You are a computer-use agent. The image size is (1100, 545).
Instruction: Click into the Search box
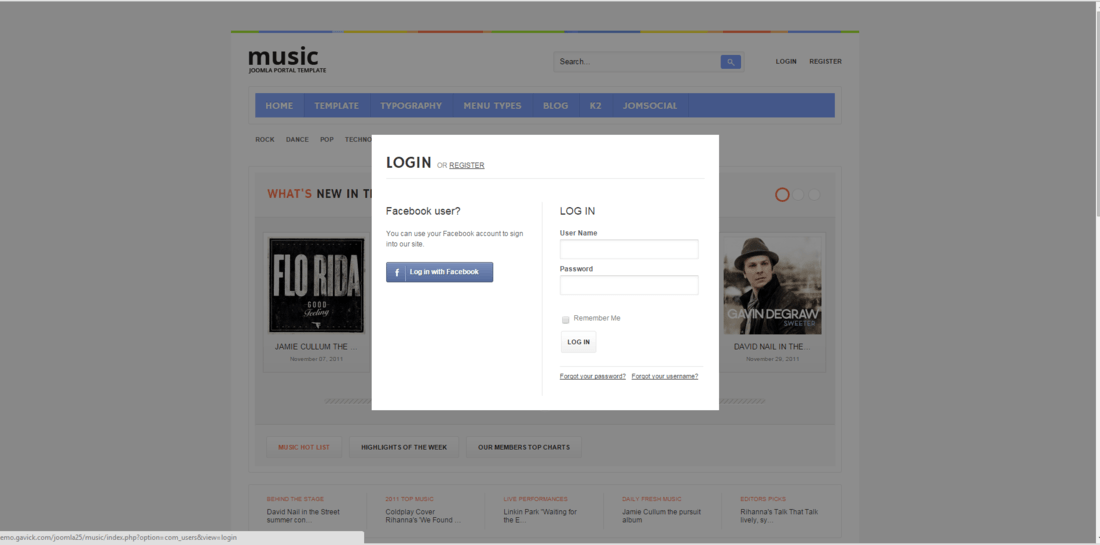[637, 62]
